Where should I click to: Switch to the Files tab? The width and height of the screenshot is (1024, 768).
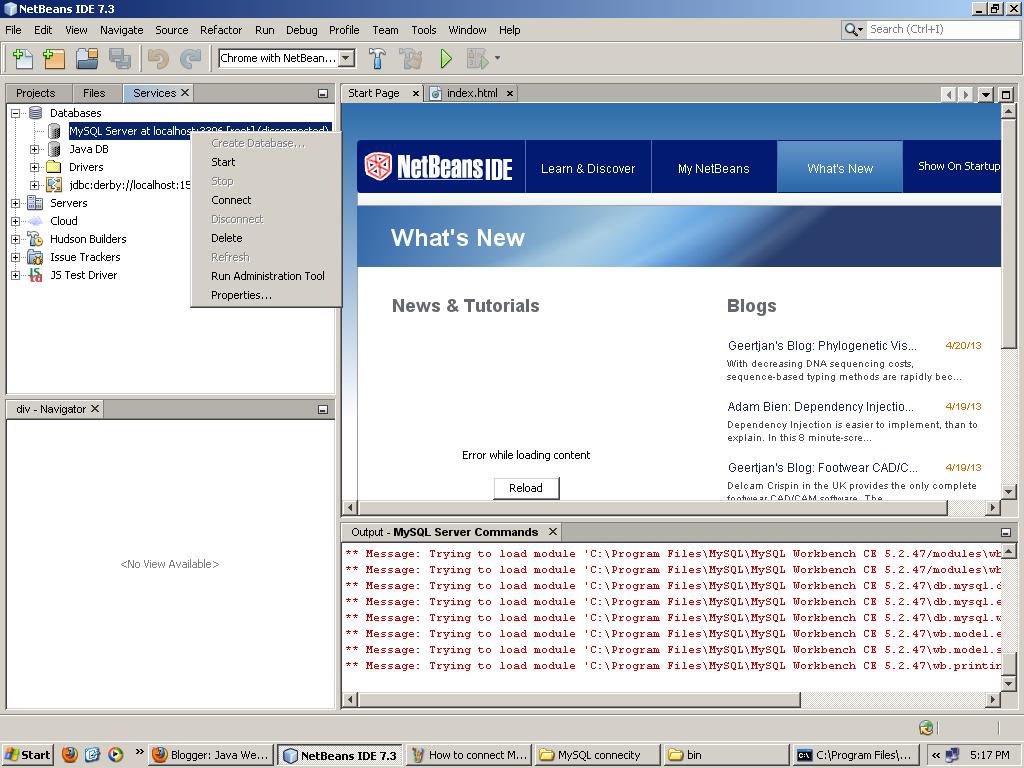point(94,93)
